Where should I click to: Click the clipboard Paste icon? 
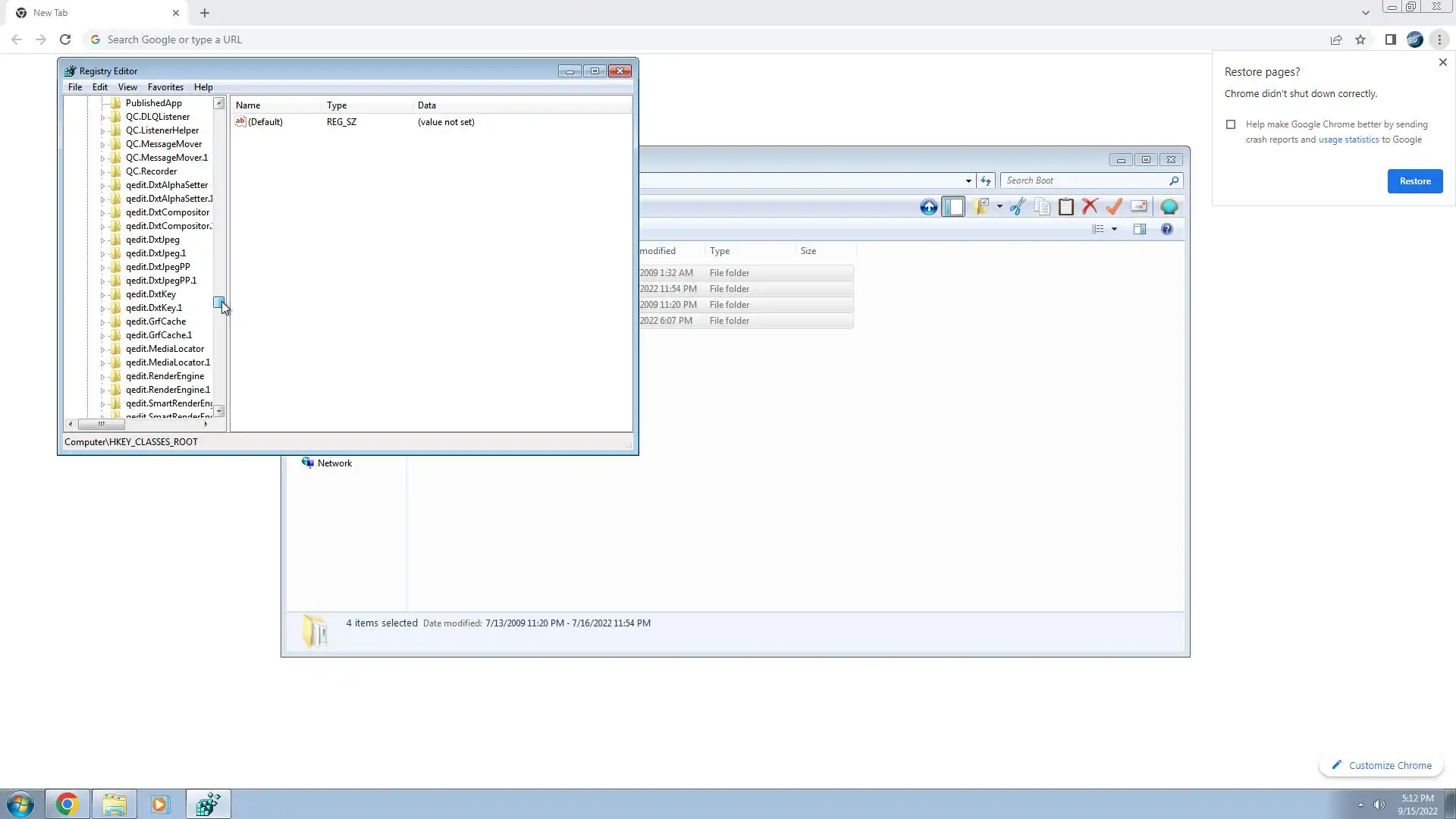click(1065, 206)
